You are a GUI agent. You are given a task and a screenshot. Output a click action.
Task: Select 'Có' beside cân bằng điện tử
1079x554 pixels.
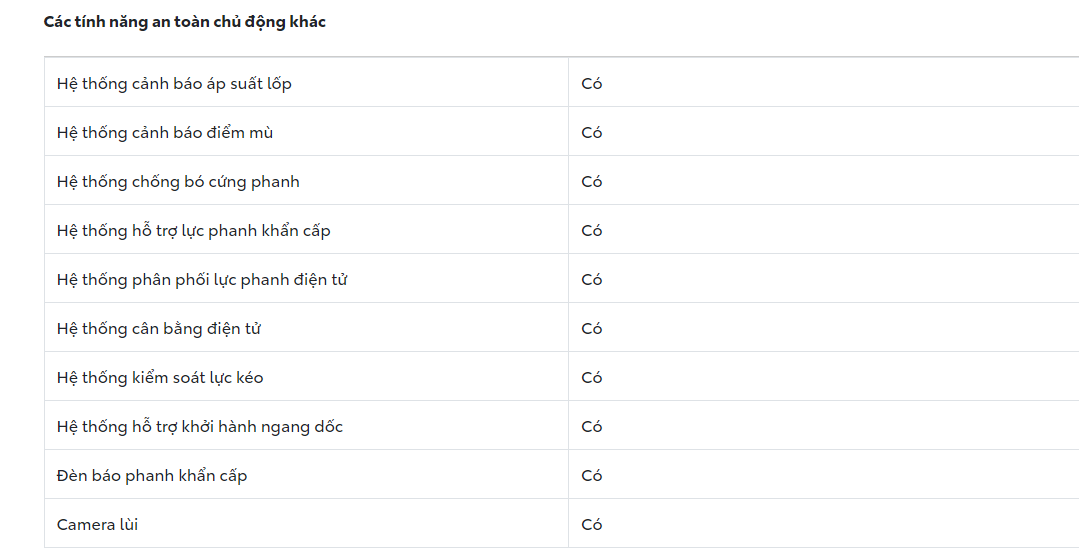pyautogui.click(x=592, y=329)
